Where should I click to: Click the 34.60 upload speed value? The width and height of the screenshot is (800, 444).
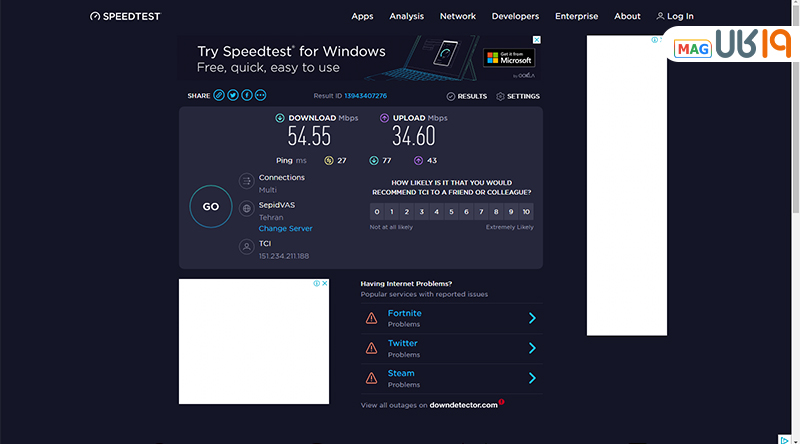tap(414, 136)
